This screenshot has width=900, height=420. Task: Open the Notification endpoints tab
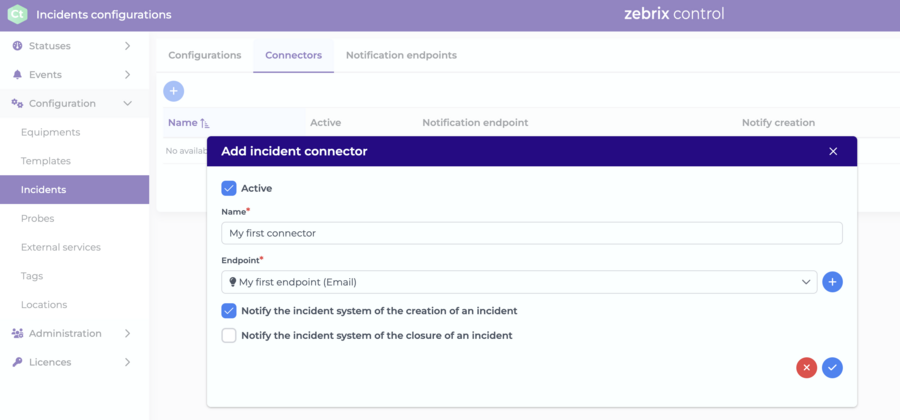[x=401, y=56]
